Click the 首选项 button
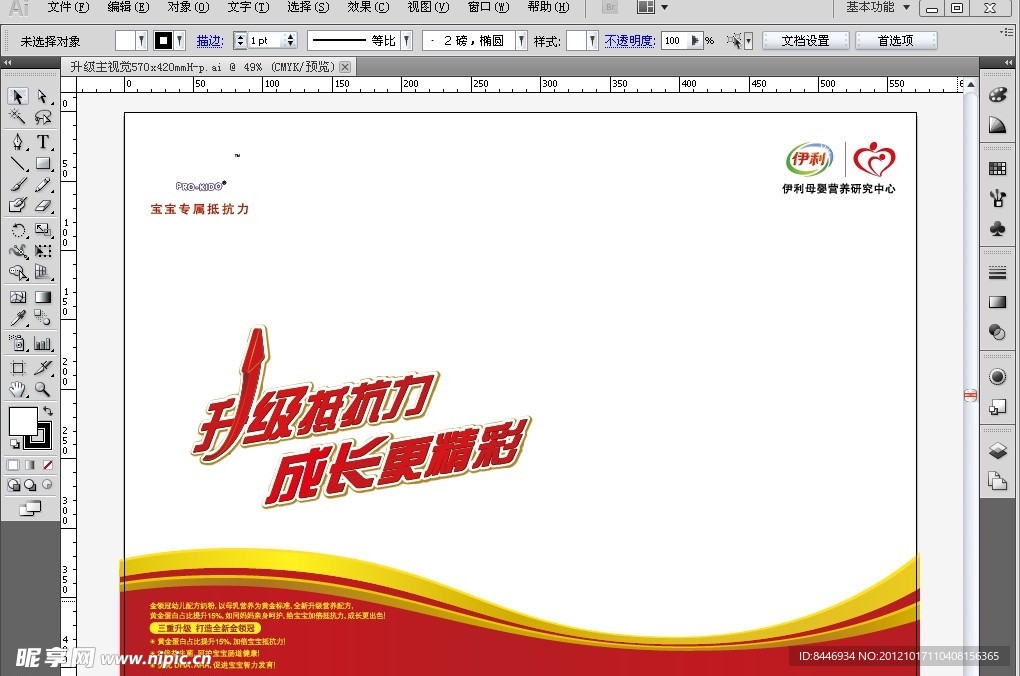The height and width of the screenshot is (676, 1020). (895, 41)
